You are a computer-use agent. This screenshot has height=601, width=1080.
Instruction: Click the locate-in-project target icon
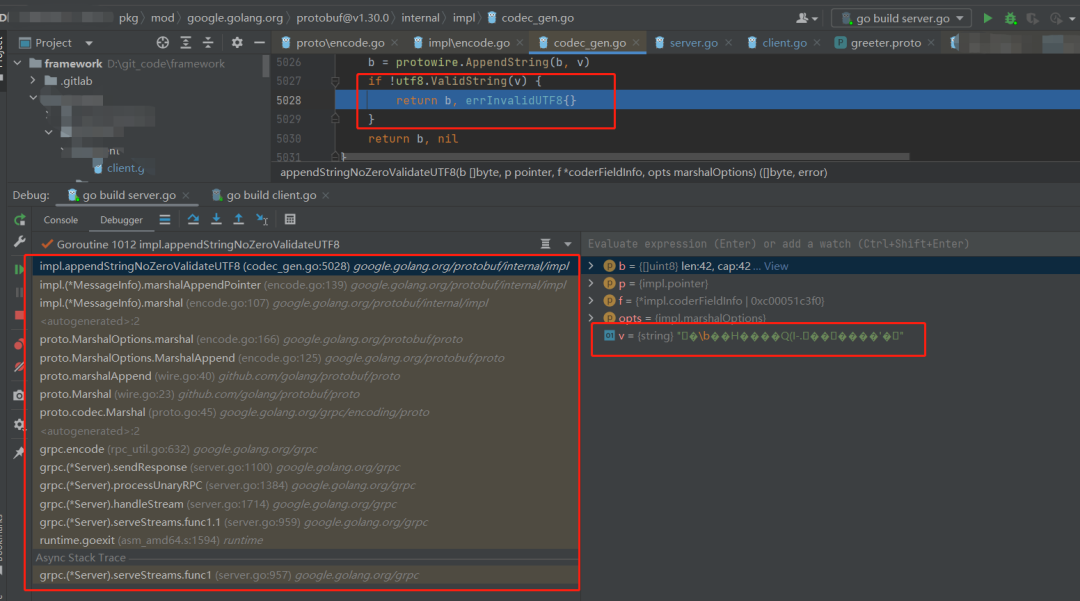163,43
